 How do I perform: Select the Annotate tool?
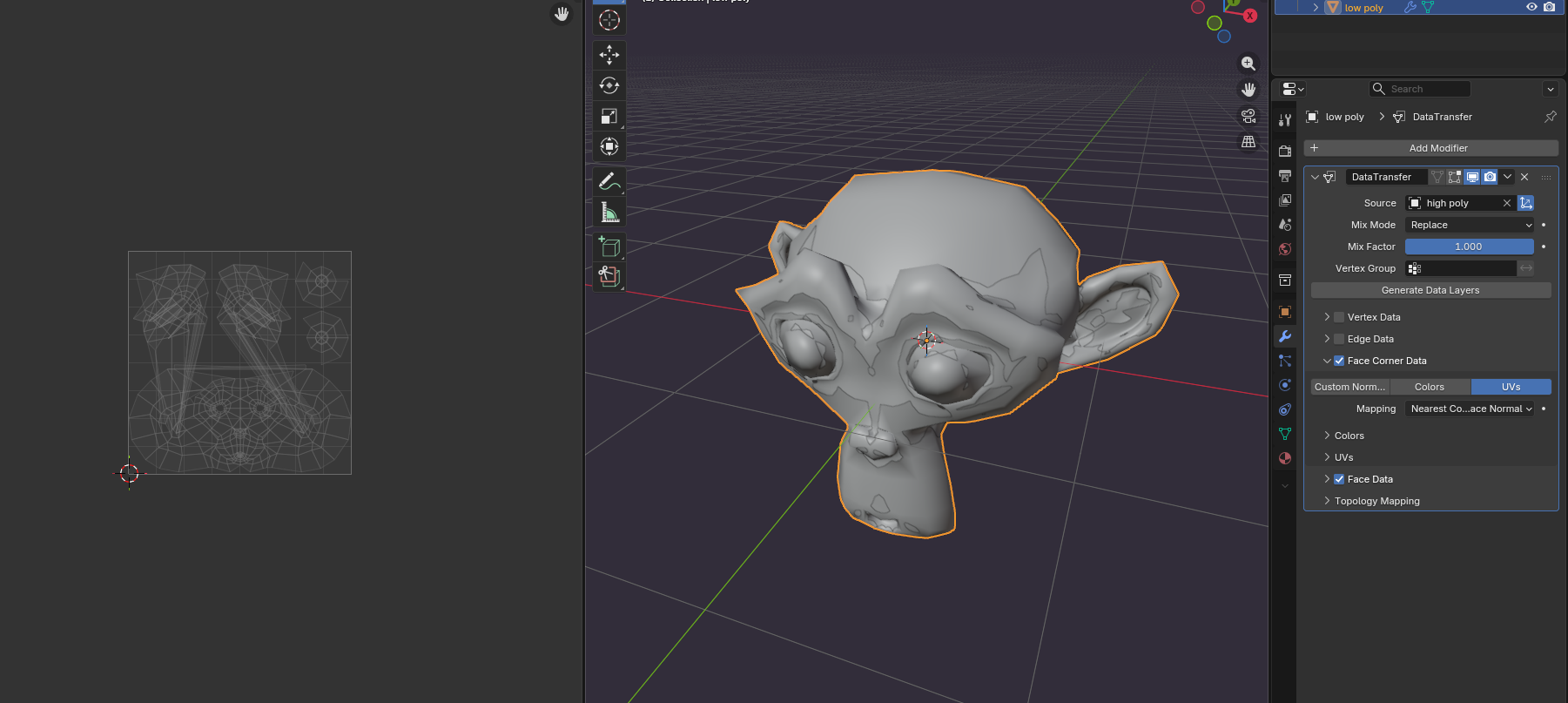(x=609, y=181)
